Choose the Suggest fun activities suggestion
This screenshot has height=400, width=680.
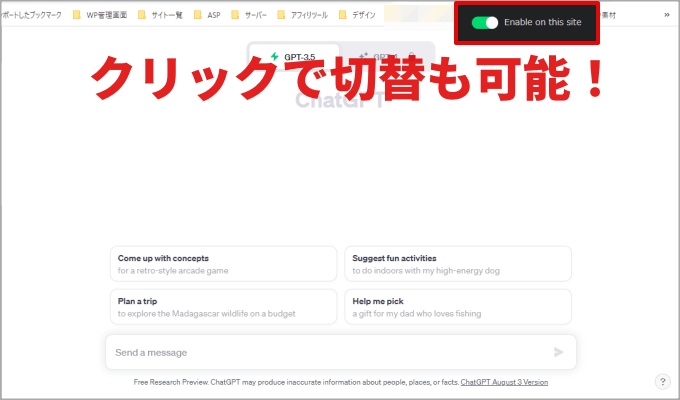(458, 264)
